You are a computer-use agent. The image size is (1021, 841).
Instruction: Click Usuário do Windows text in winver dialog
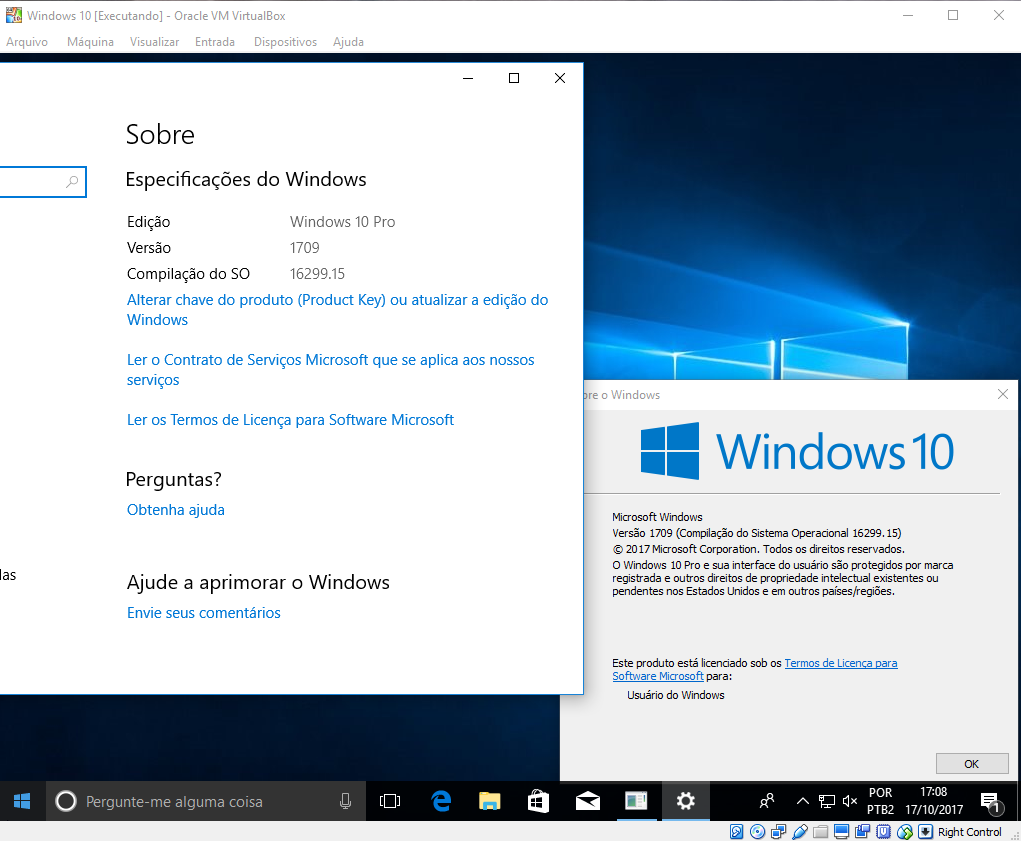coord(675,695)
